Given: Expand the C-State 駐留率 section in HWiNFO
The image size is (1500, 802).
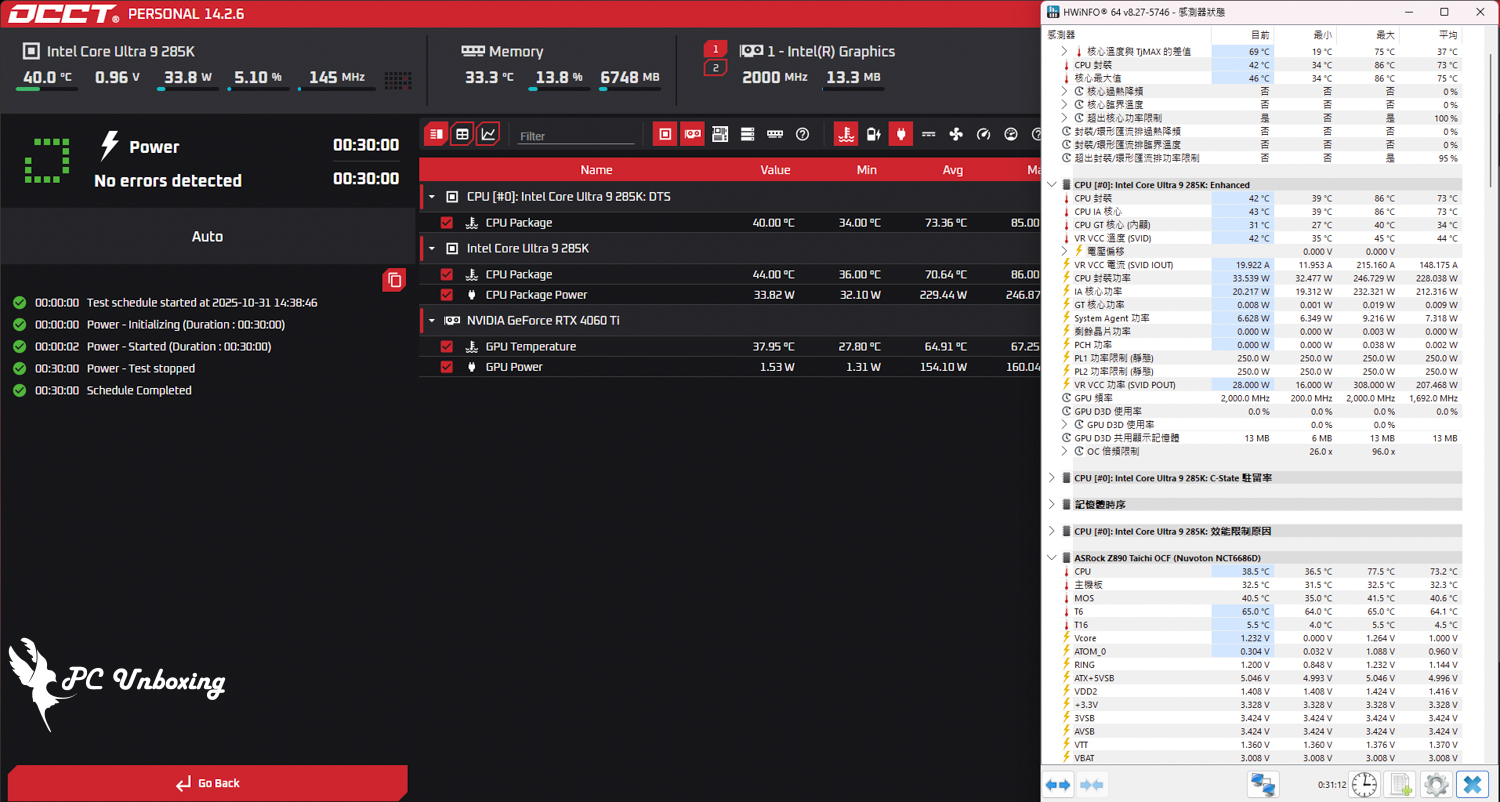Looking at the screenshot, I should (x=1052, y=478).
